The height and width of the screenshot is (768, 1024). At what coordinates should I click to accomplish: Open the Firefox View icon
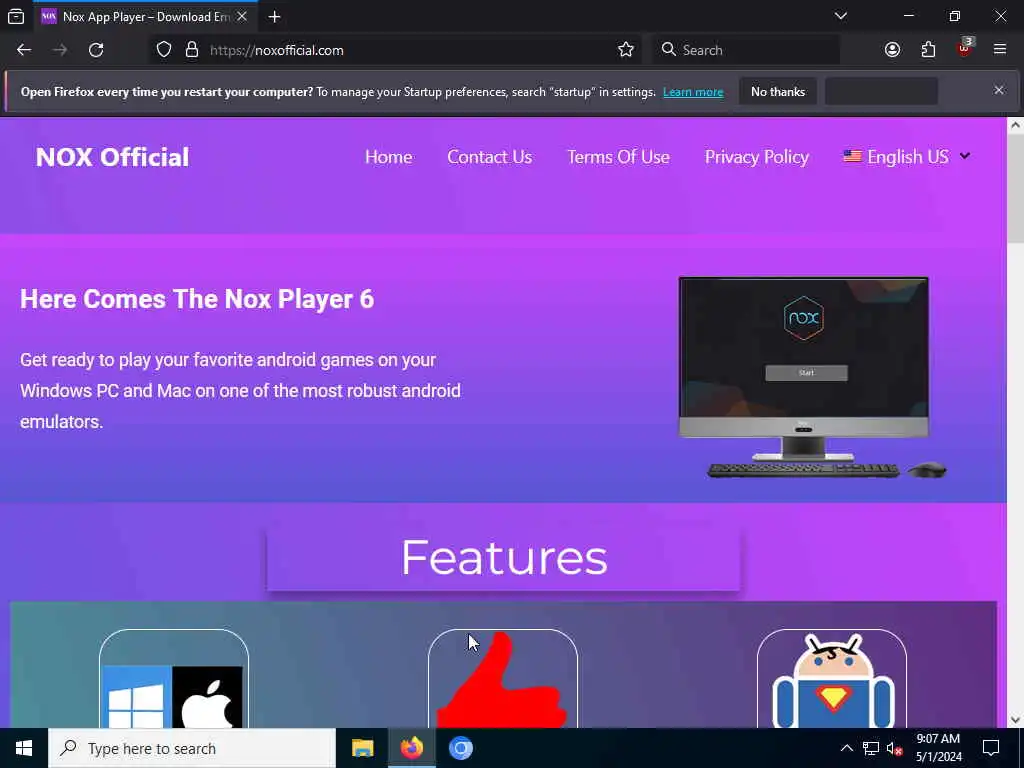point(16,16)
